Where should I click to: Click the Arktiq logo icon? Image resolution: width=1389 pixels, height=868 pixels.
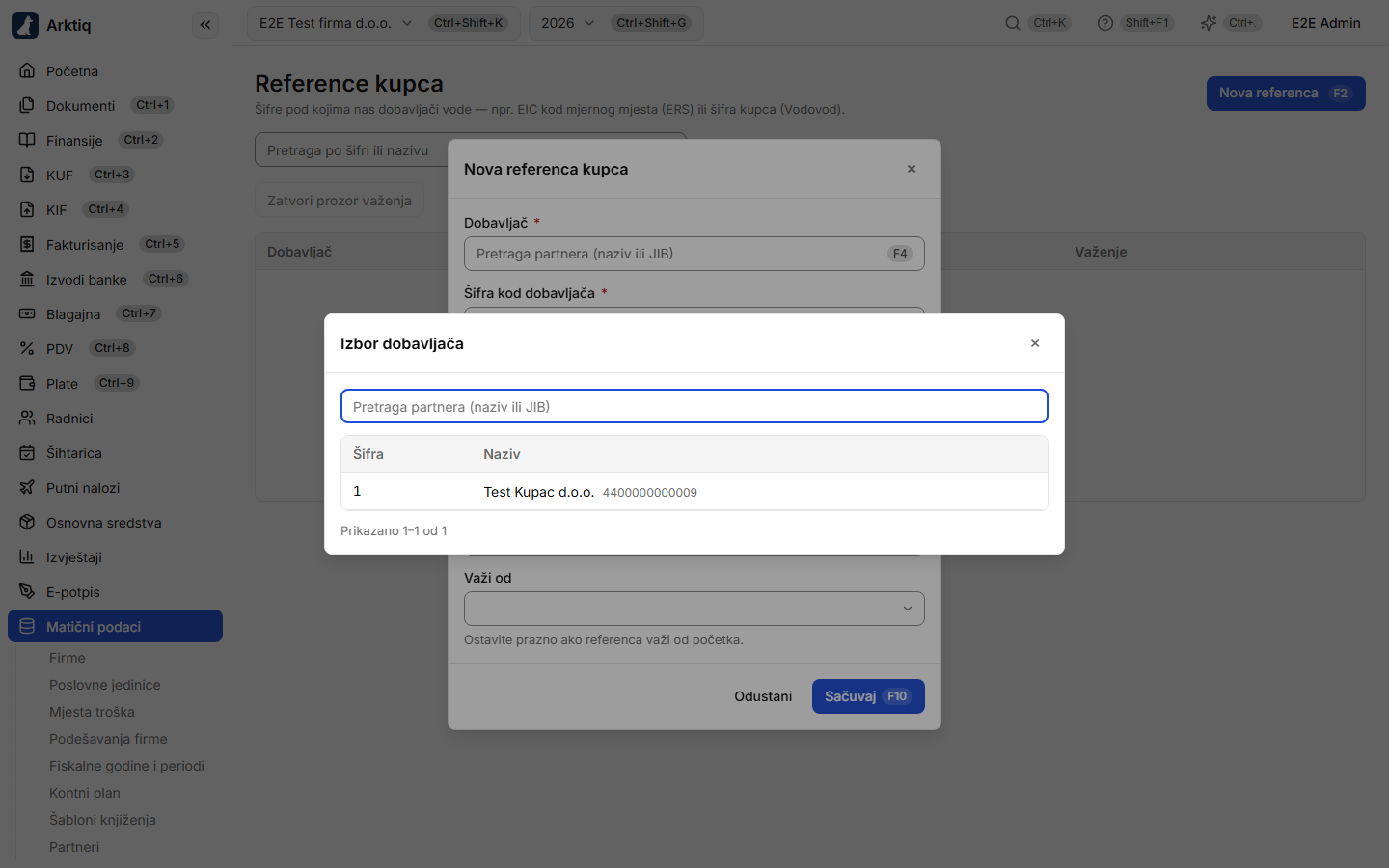(x=25, y=25)
